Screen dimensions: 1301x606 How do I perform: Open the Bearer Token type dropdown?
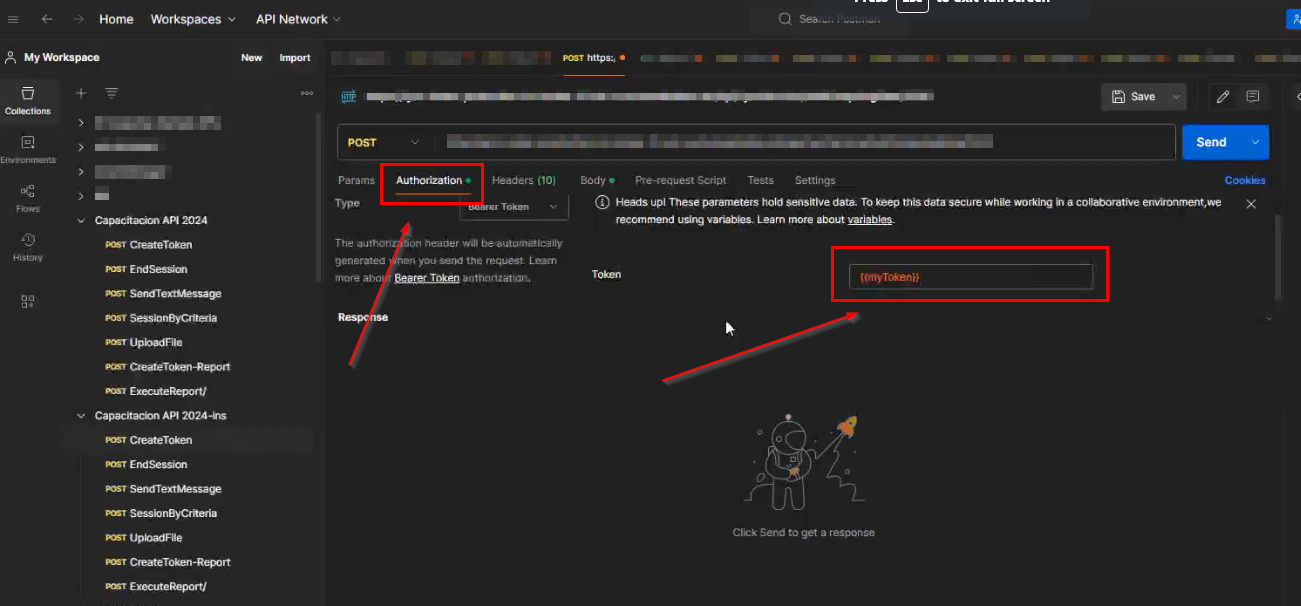(514, 207)
